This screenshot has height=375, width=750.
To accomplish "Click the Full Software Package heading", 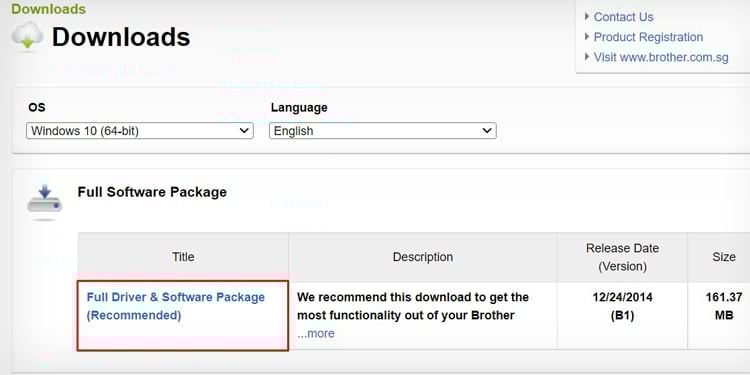I will pyautogui.click(x=152, y=192).
